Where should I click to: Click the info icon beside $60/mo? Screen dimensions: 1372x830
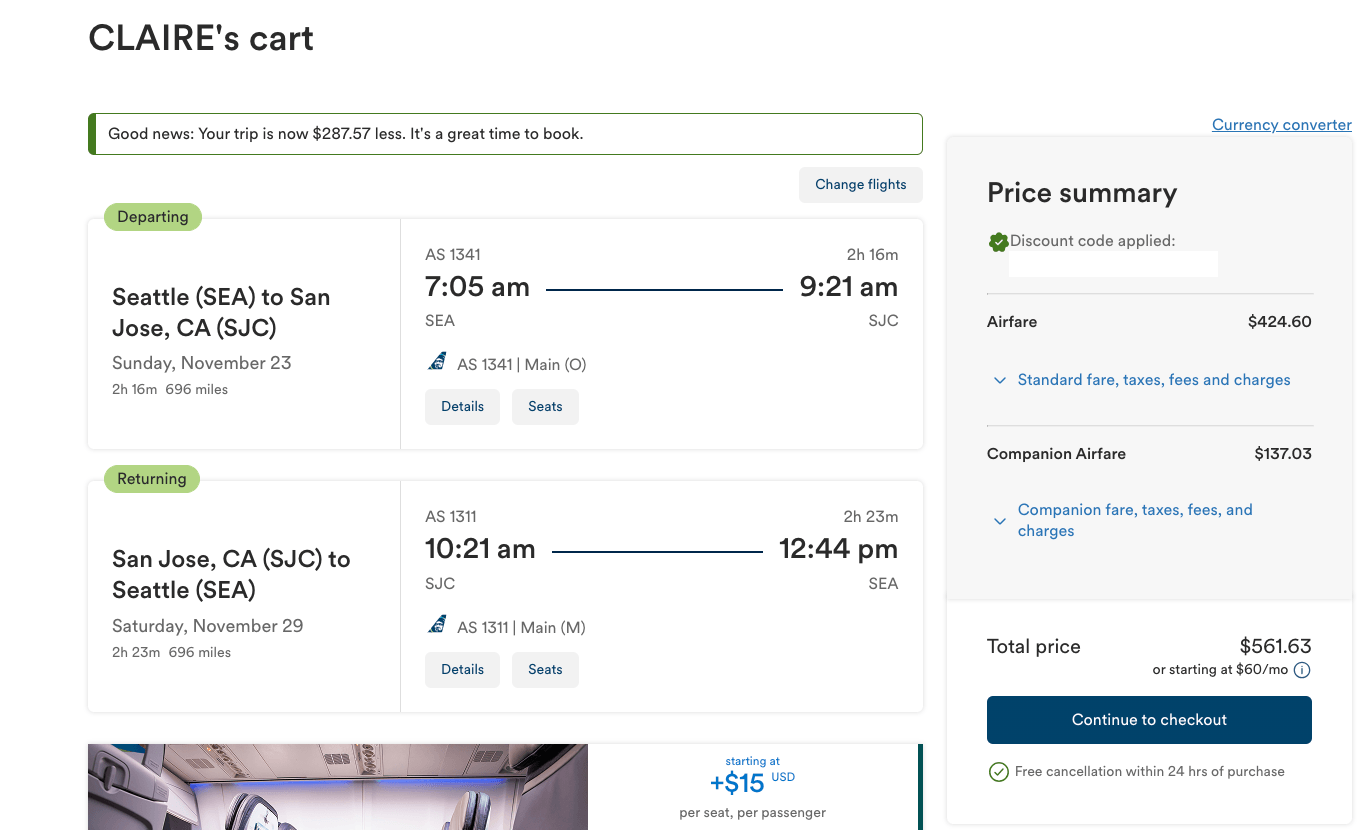click(1302, 670)
